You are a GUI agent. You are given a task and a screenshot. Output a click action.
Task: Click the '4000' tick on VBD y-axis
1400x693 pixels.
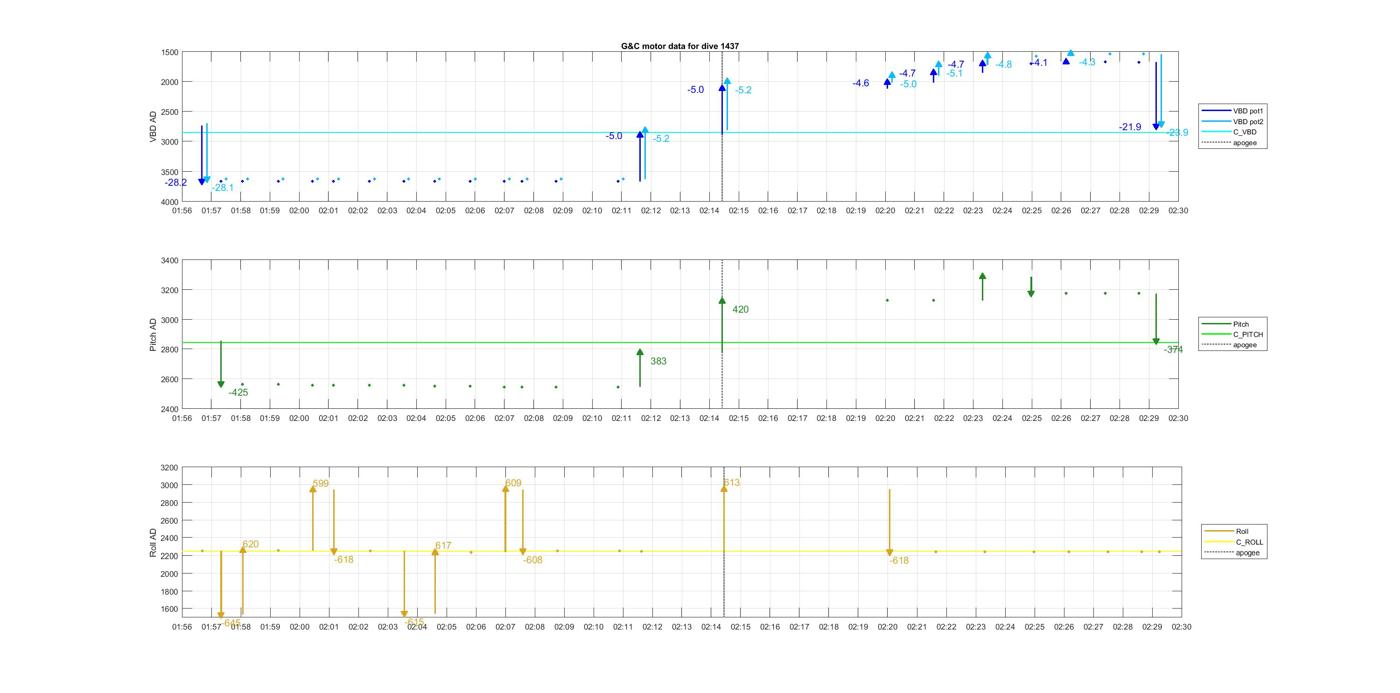pyautogui.click(x=168, y=202)
